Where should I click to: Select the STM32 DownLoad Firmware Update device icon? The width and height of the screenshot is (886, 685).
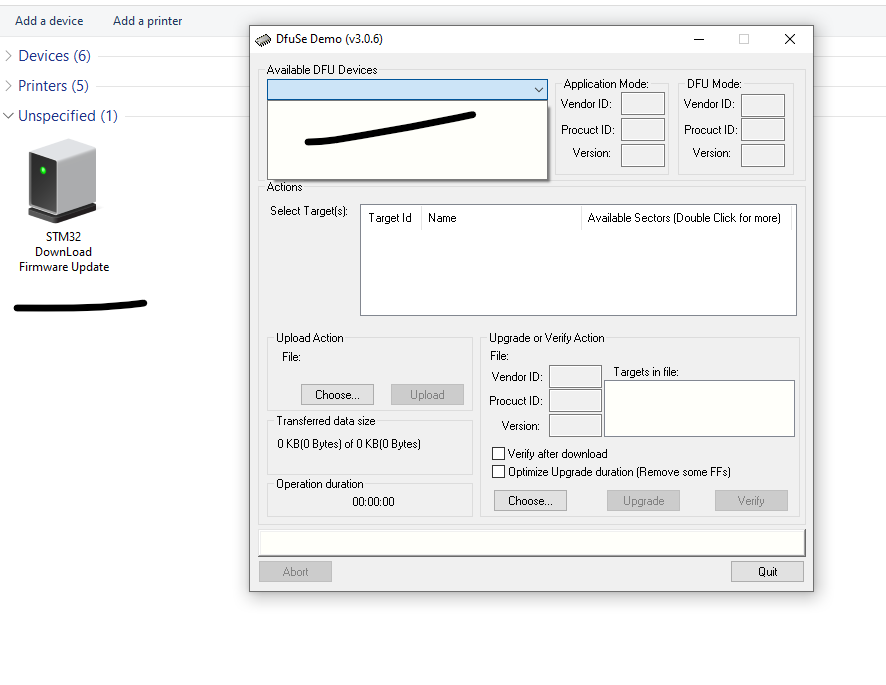pyautogui.click(x=62, y=181)
